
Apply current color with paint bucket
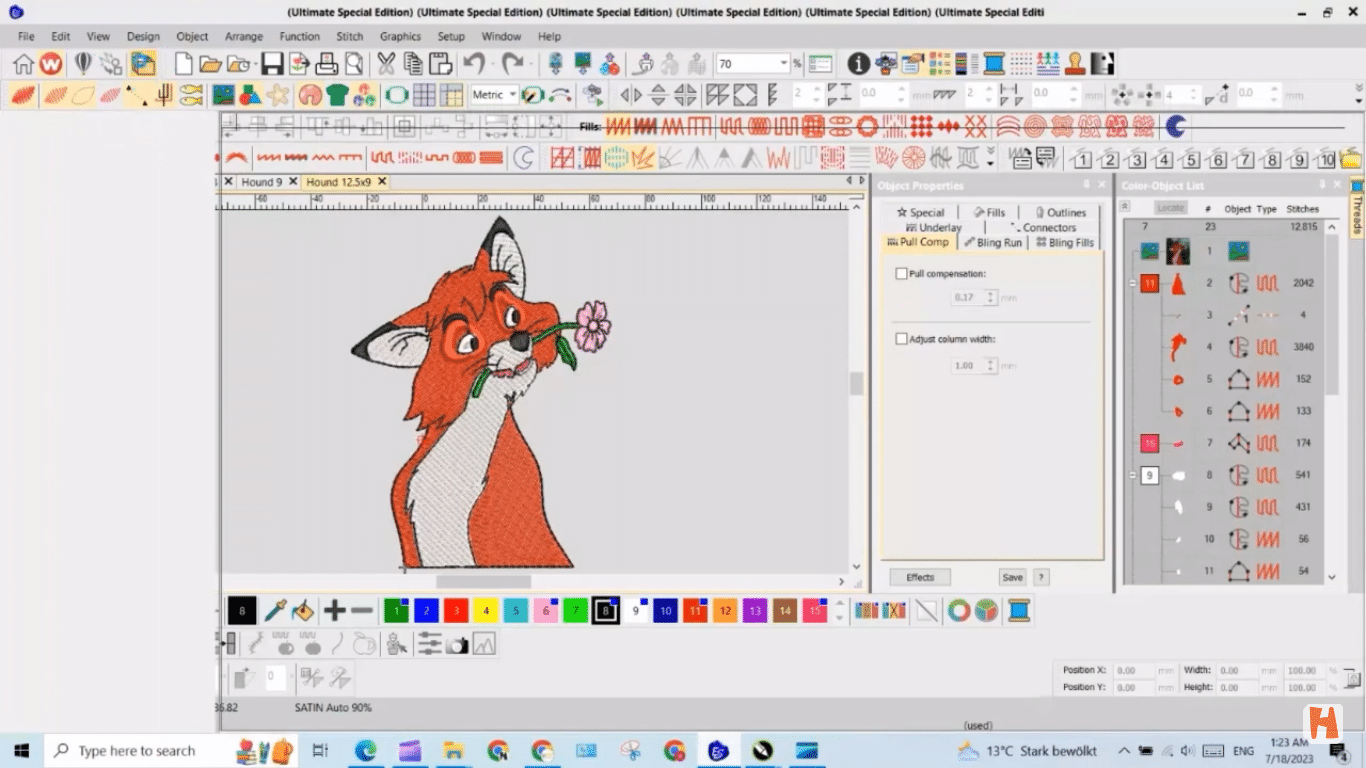(x=303, y=611)
